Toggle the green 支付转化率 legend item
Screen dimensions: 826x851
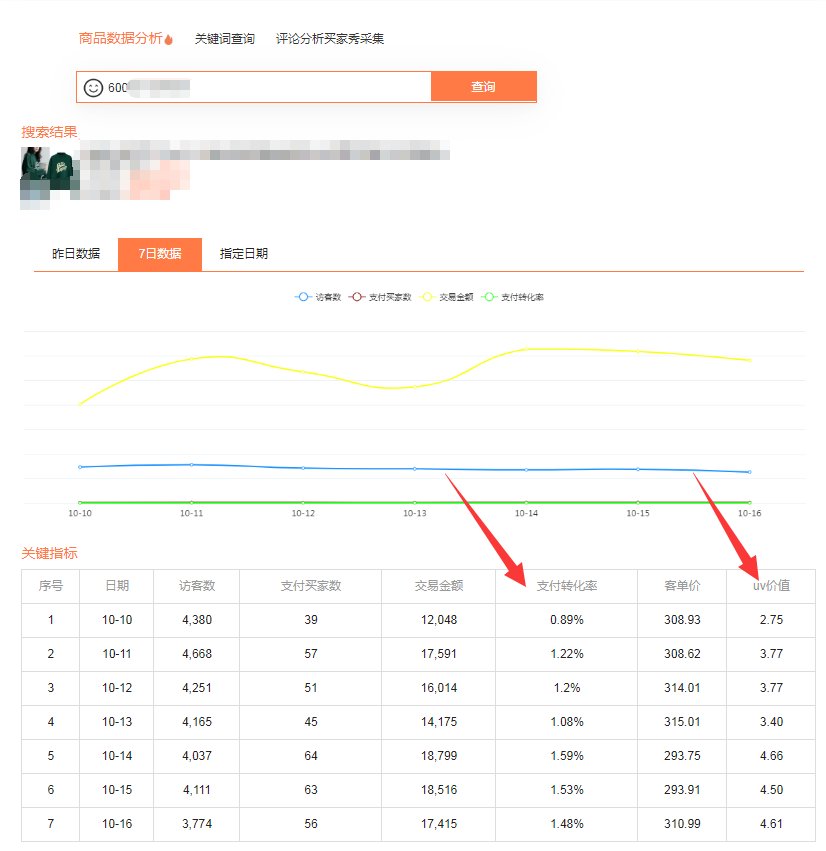pyautogui.click(x=513, y=297)
